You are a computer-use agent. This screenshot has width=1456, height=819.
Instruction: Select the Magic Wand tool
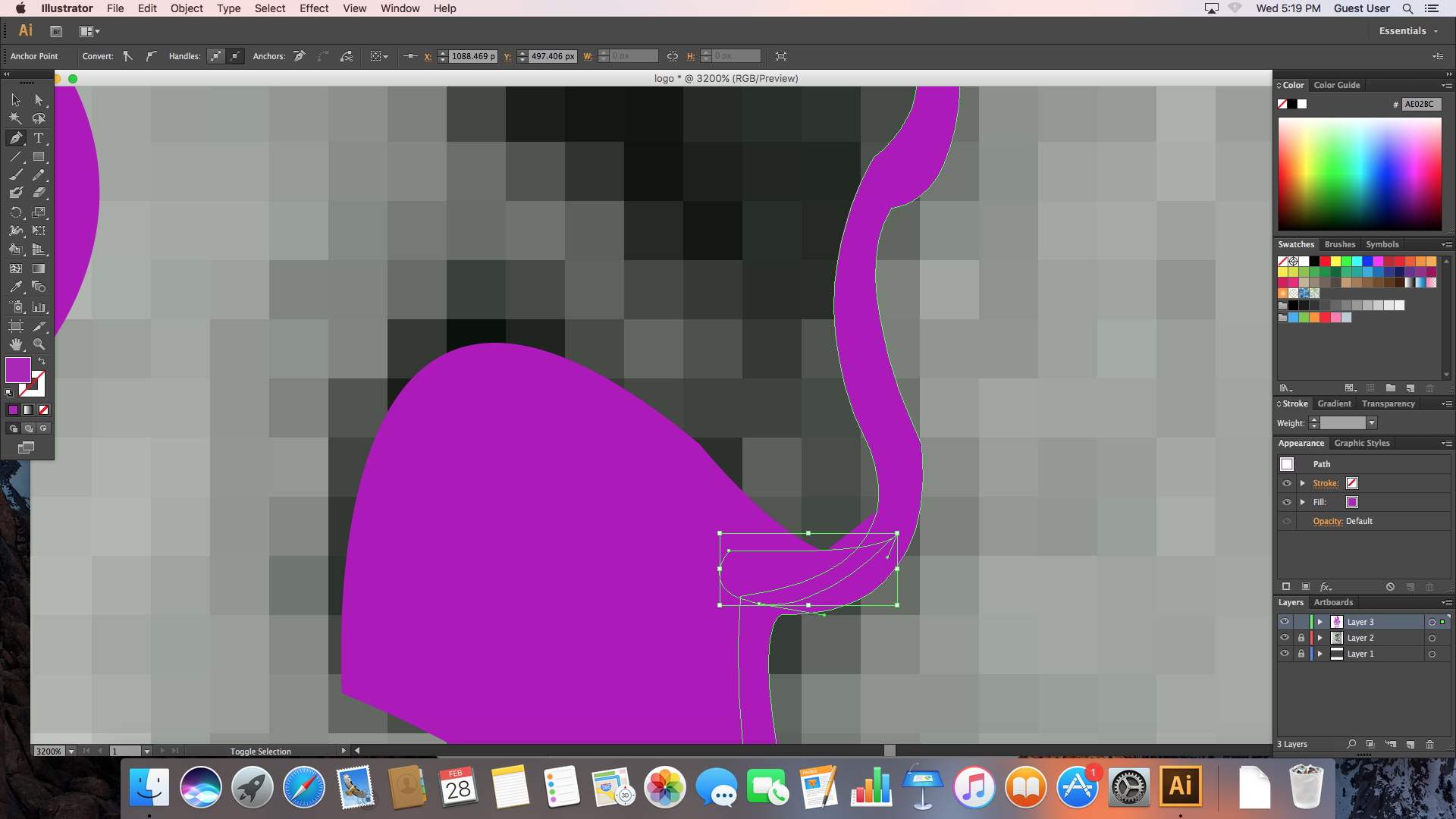coord(15,118)
